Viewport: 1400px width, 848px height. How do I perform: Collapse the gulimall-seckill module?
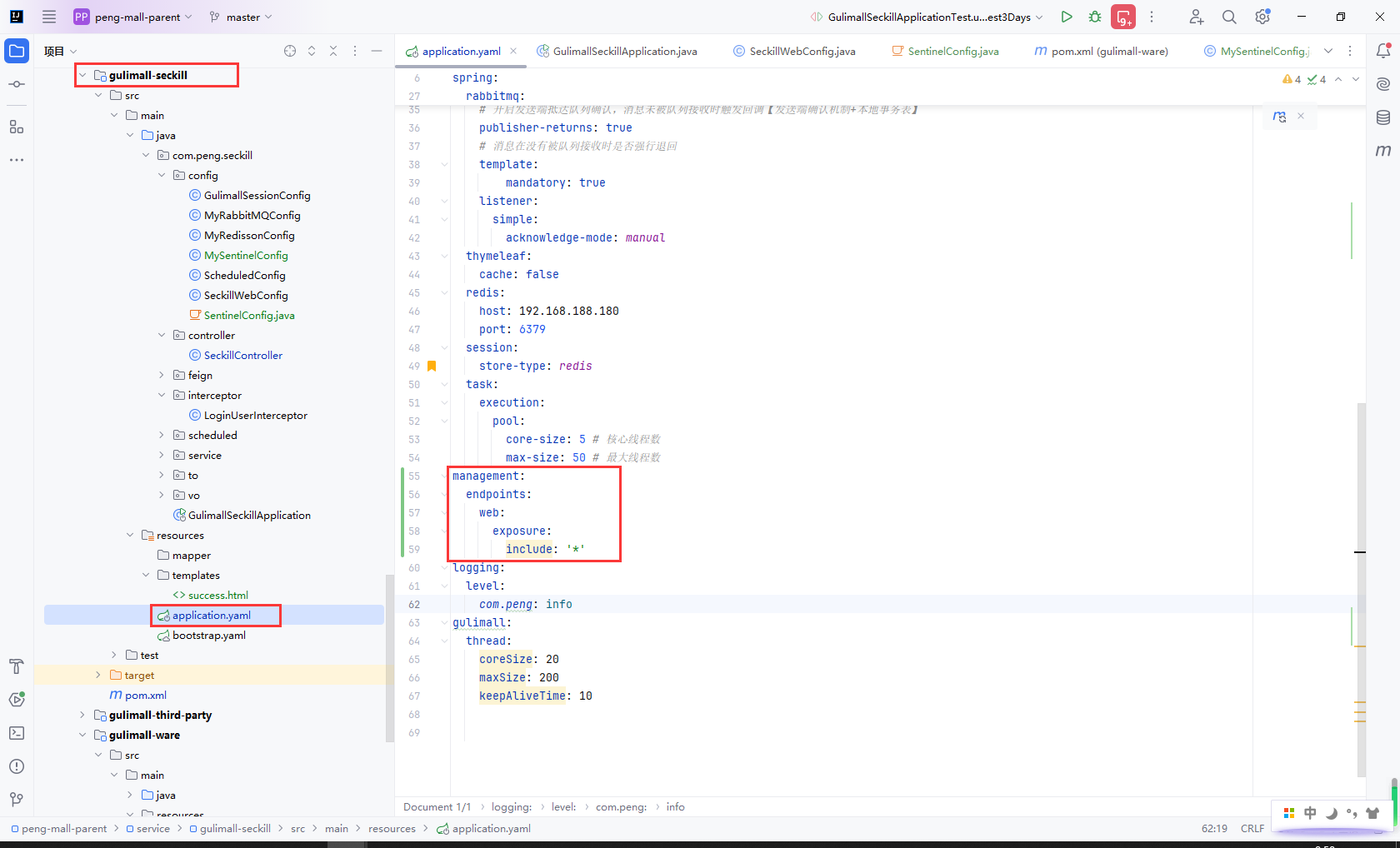[82, 75]
